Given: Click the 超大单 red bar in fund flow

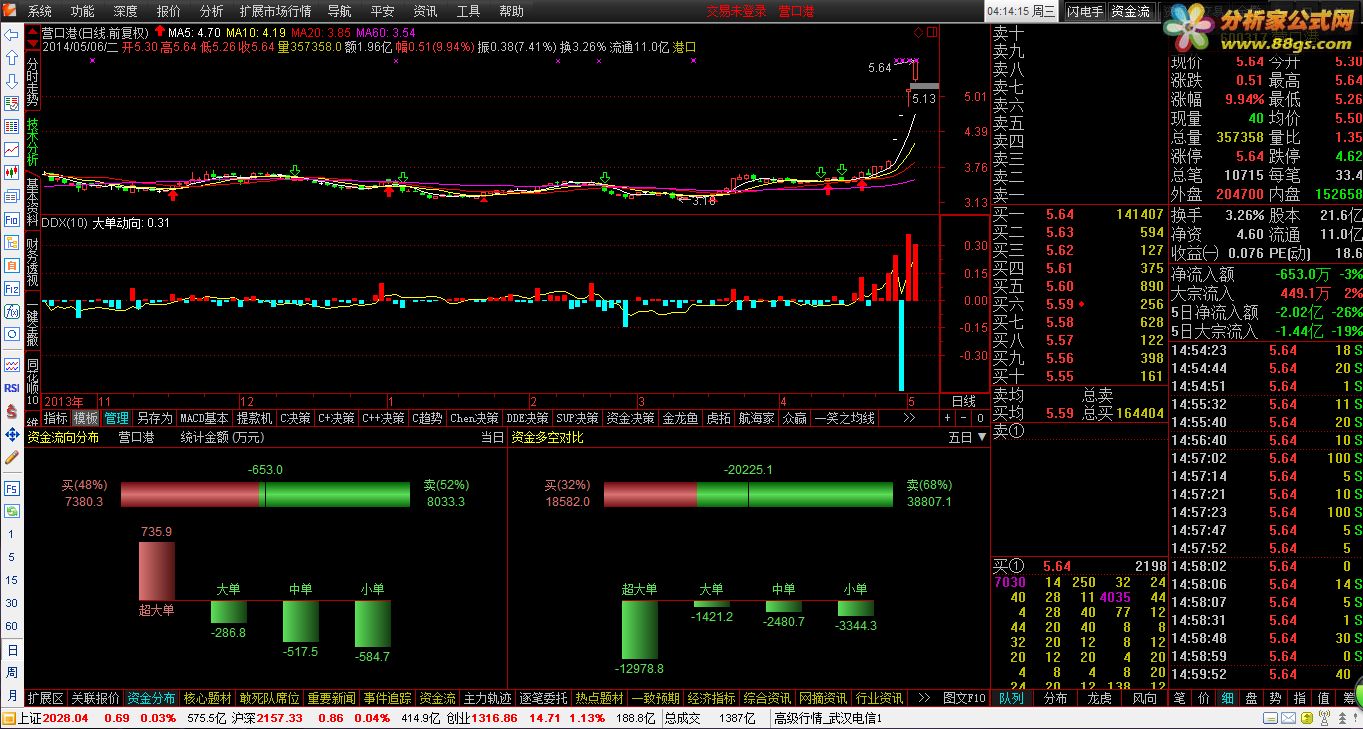Looking at the screenshot, I should [x=157, y=571].
